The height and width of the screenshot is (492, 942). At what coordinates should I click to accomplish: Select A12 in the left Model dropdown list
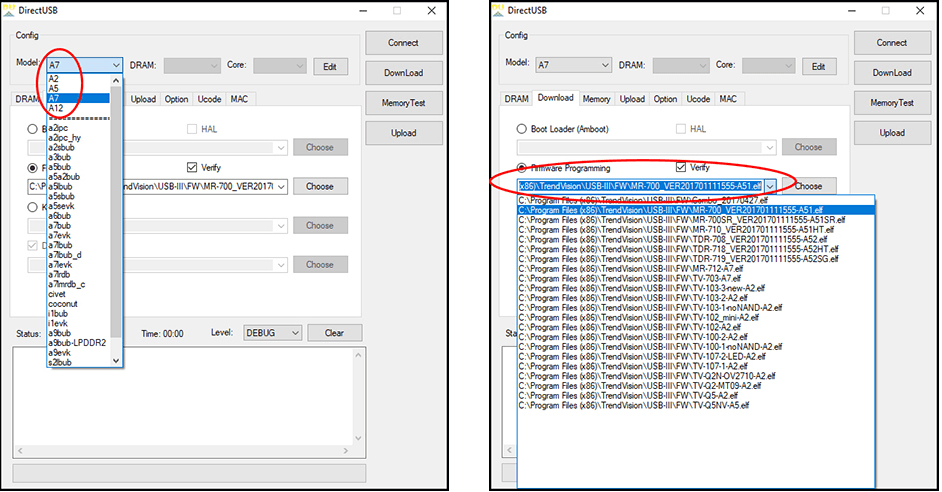57,108
